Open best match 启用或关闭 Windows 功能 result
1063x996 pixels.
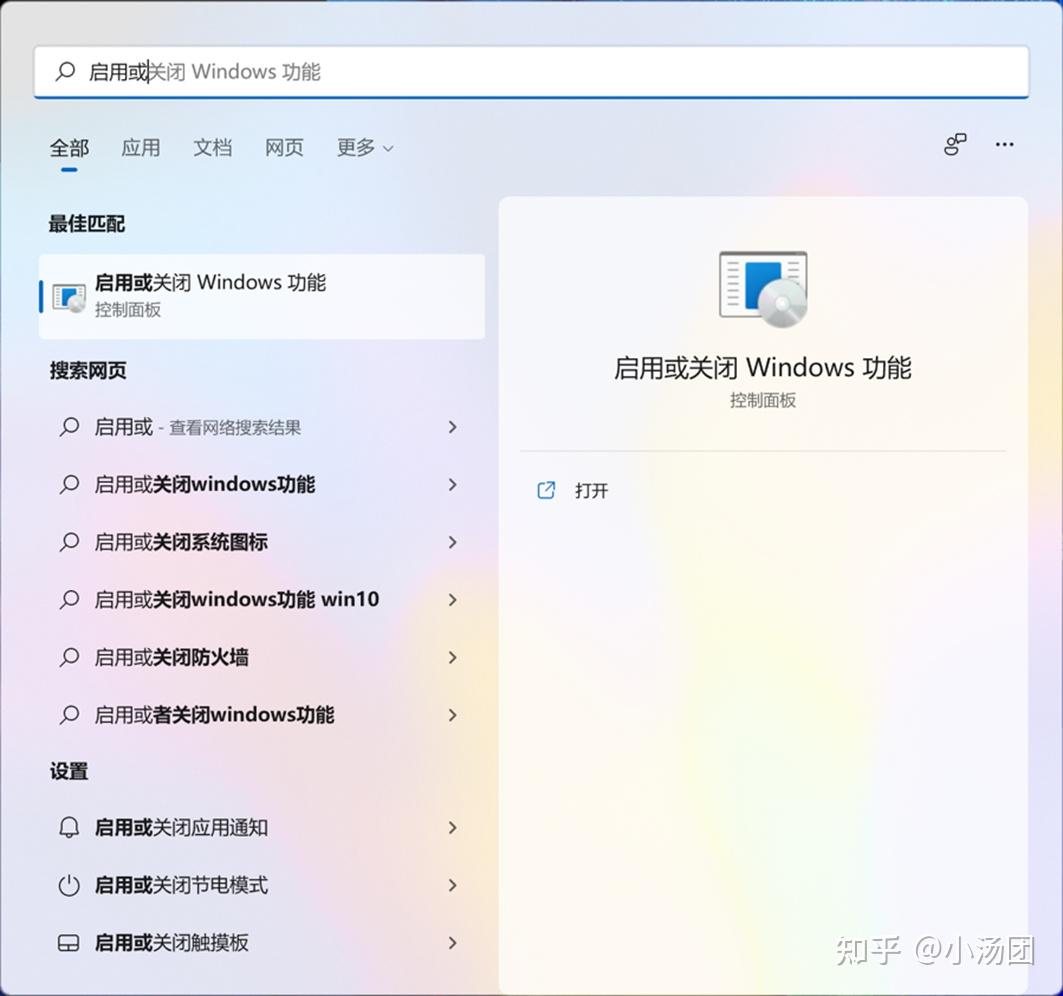coord(262,296)
